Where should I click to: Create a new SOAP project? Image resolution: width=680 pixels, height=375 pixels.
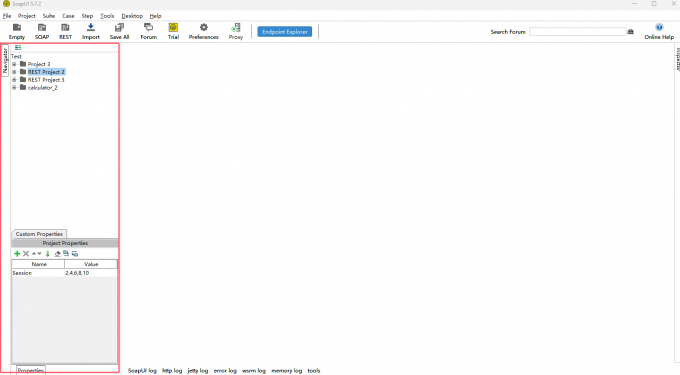(42, 32)
